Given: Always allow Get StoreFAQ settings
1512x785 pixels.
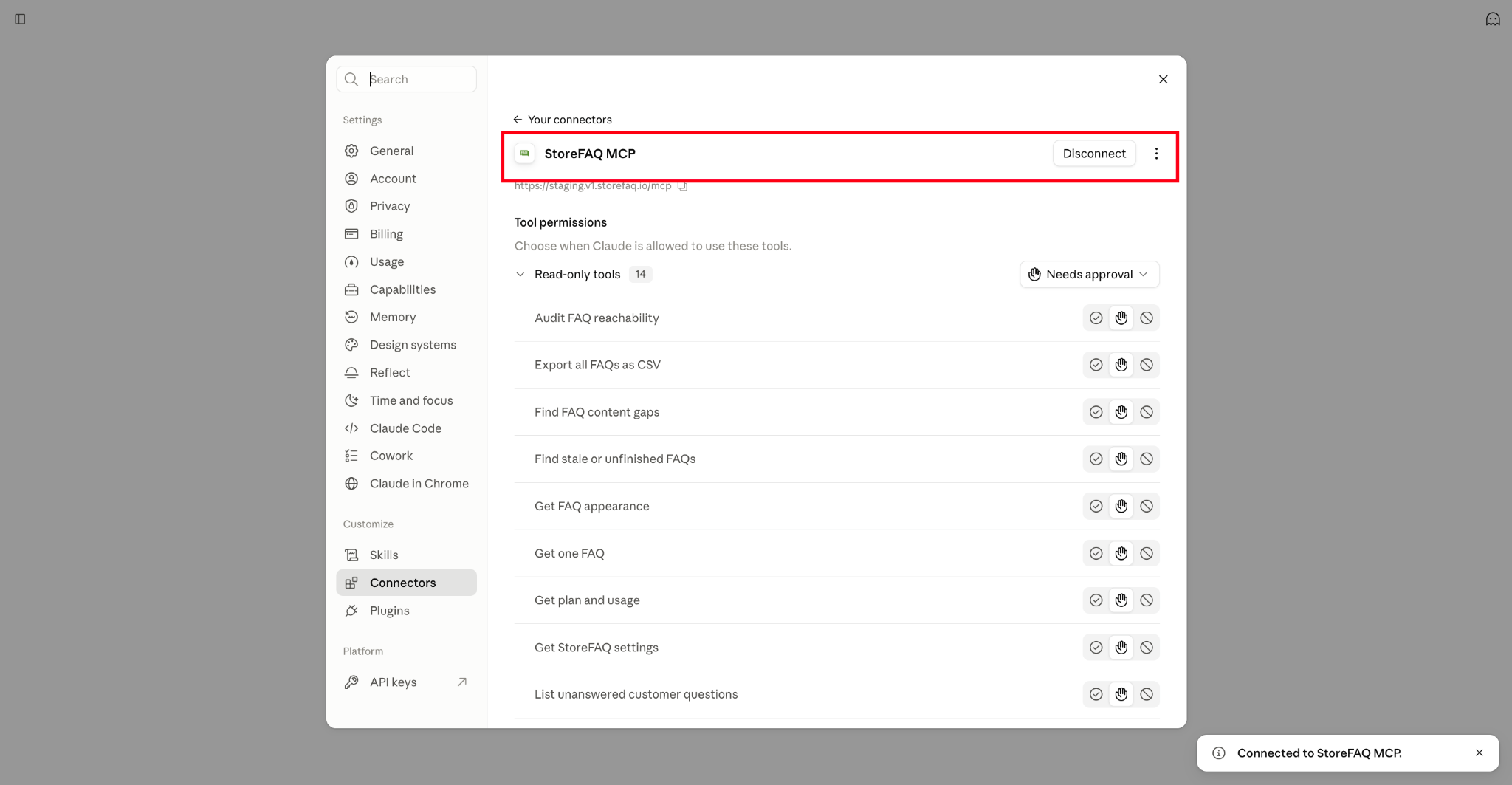Looking at the screenshot, I should point(1096,648).
